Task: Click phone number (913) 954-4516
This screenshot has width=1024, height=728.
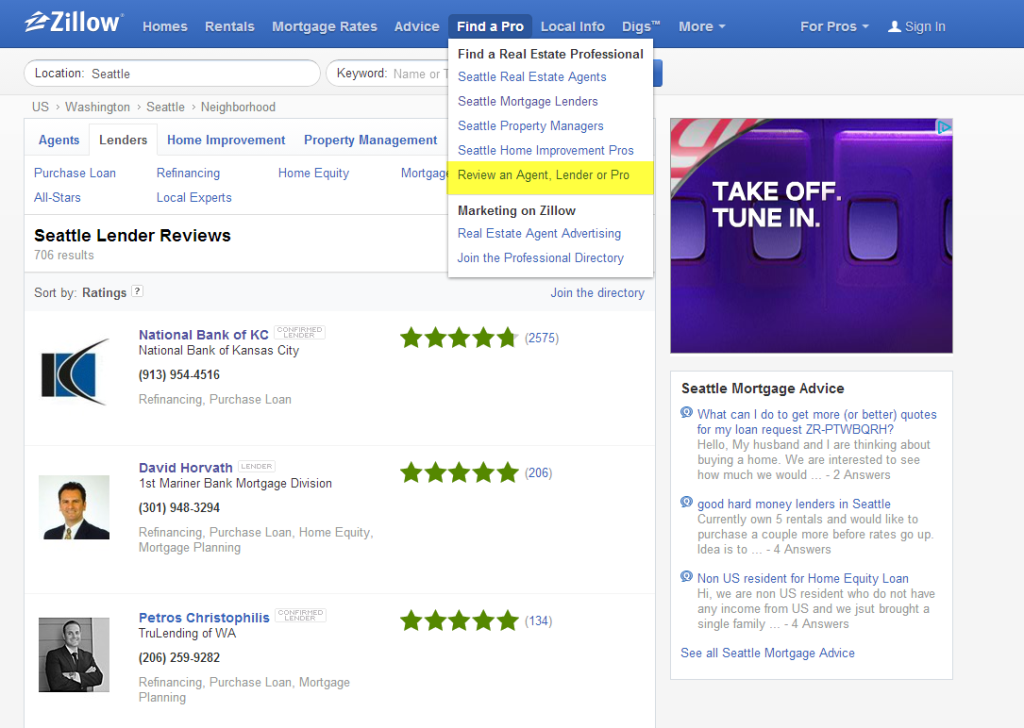Action: (179, 375)
